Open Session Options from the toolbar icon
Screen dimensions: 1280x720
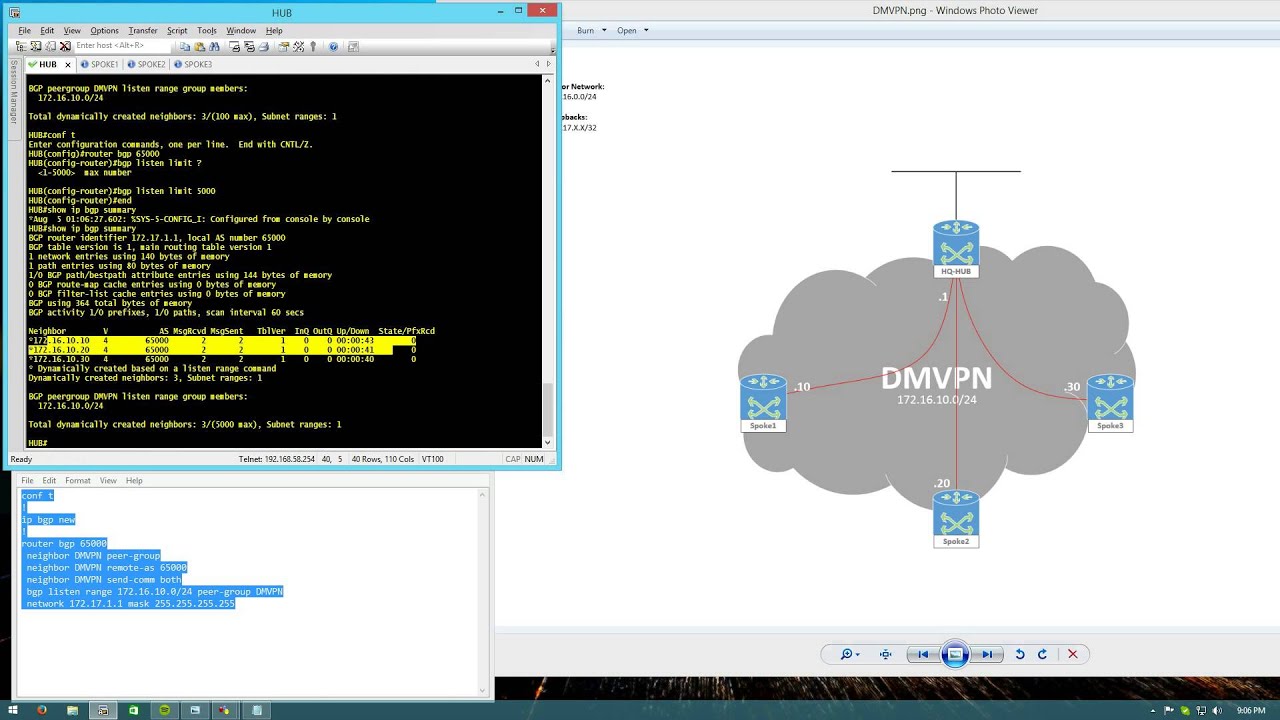tap(284, 46)
